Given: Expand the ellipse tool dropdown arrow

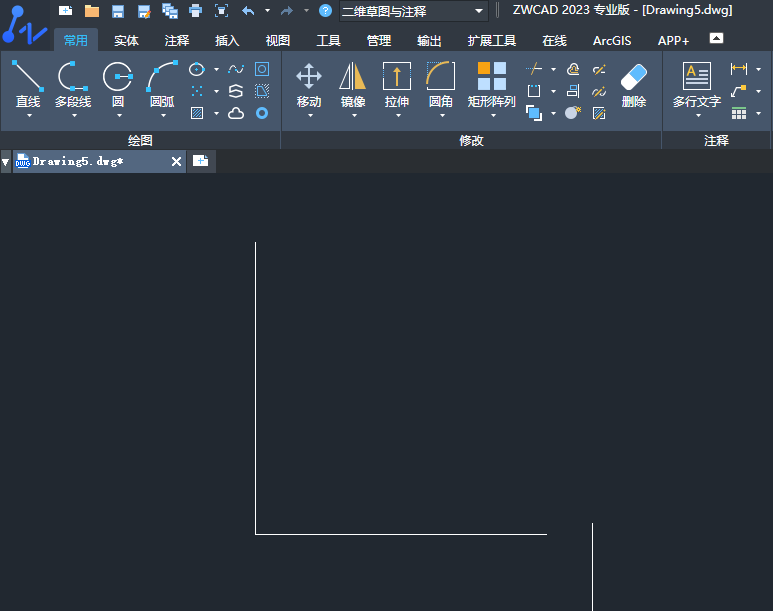Looking at the screenshot, I should coord(216,70).
